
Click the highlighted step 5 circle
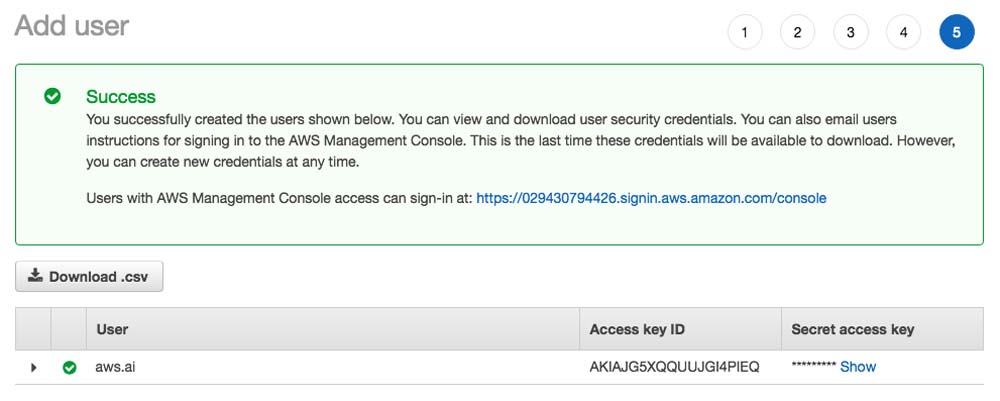coord(956,32)
